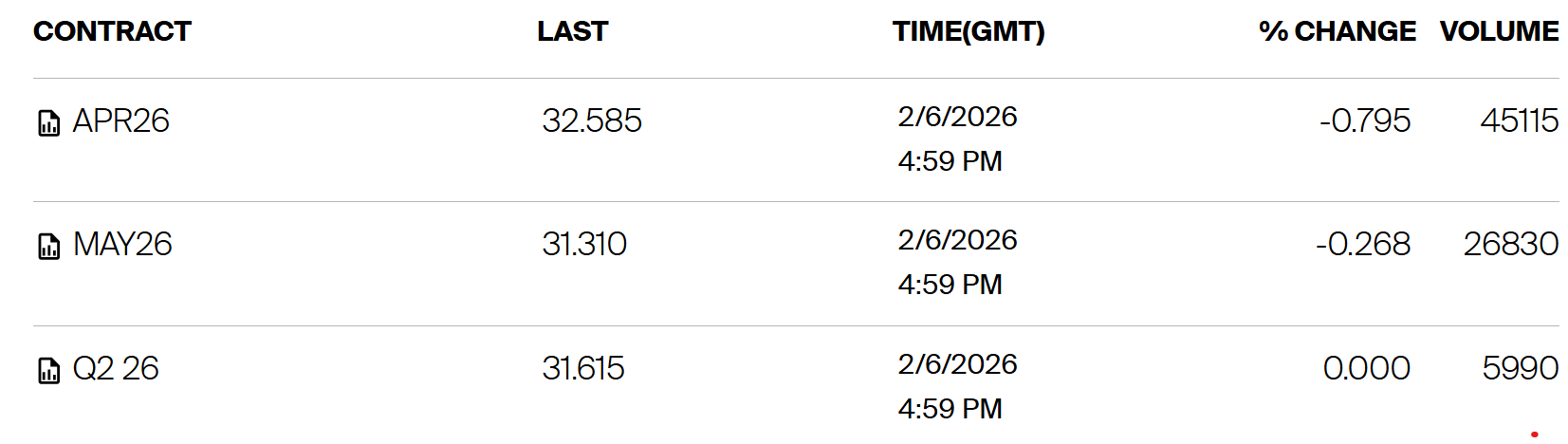Screen dimensions: 1568x444
Task: Open the APR26 contract link
Action: pyautogui.click(x=120, y=121)
